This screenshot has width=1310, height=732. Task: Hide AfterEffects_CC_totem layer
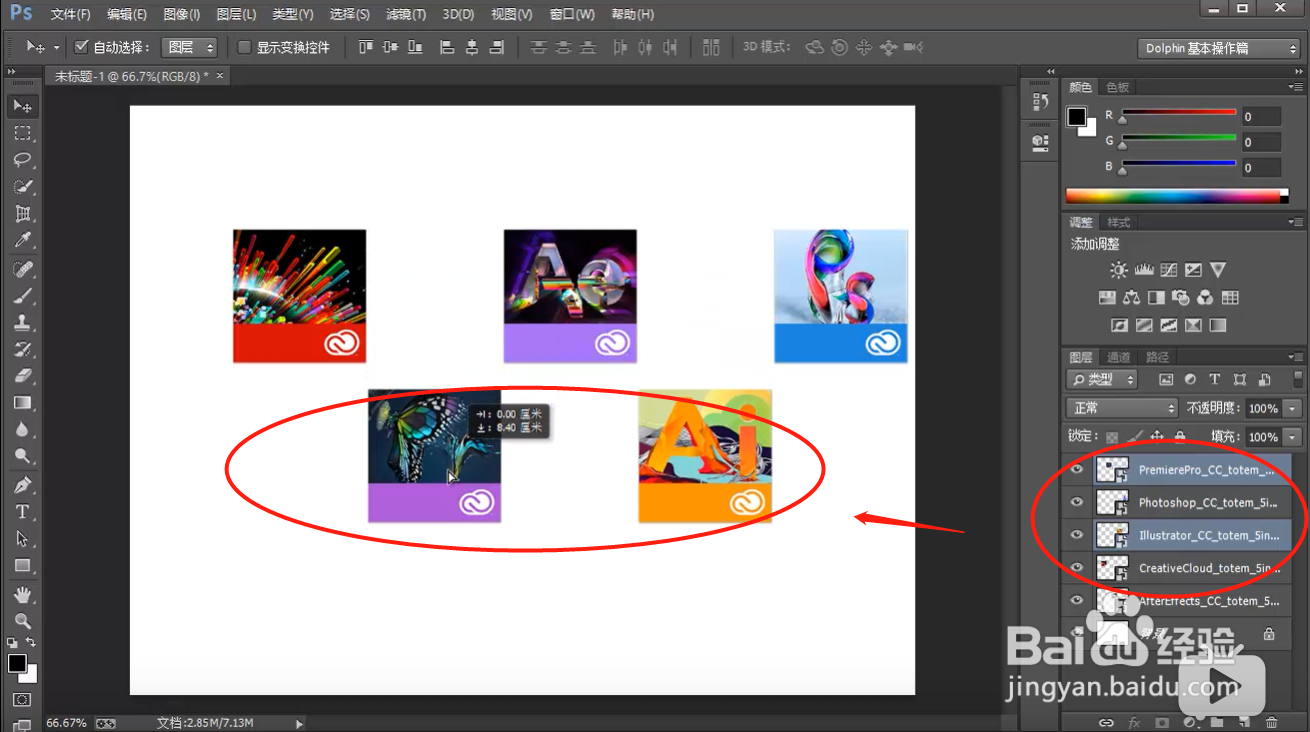[x=1077, y=600]
